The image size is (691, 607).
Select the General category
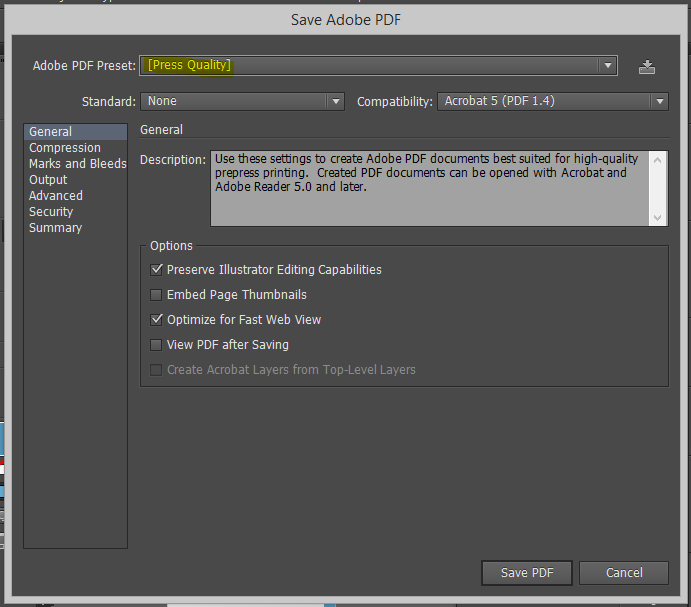(x=75, y=132)
